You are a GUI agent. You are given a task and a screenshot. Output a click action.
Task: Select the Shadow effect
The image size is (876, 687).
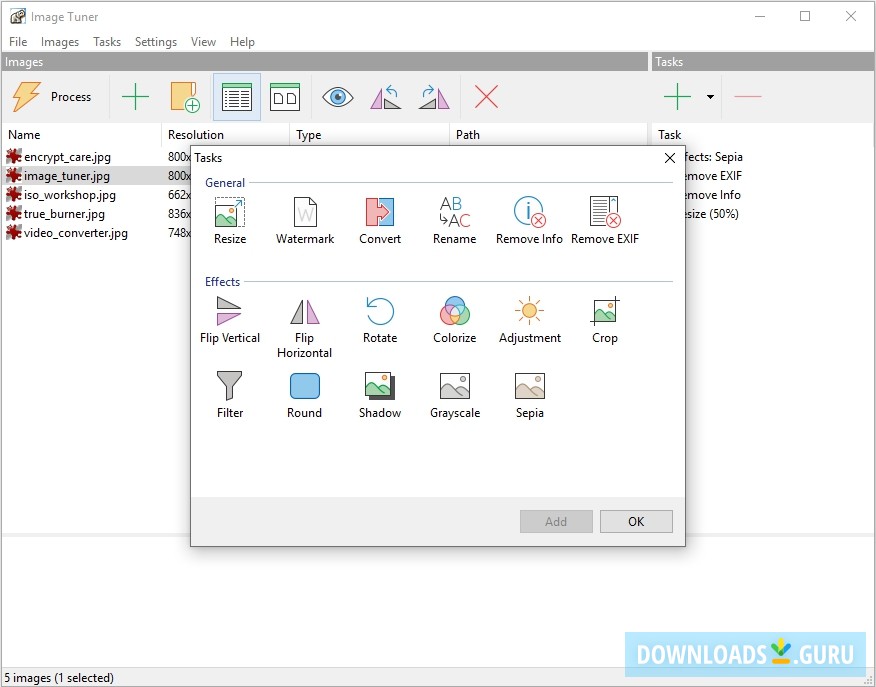380,394
